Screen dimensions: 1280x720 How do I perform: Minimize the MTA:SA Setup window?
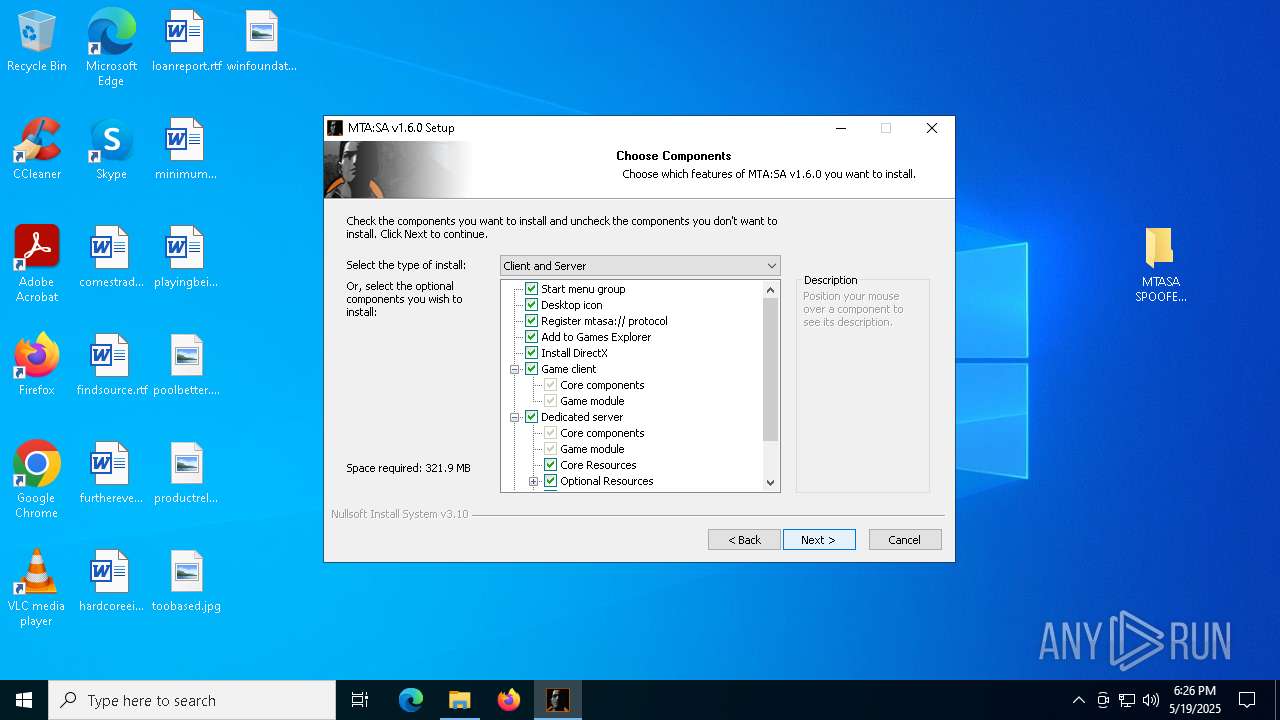click(x=840, y=128)
